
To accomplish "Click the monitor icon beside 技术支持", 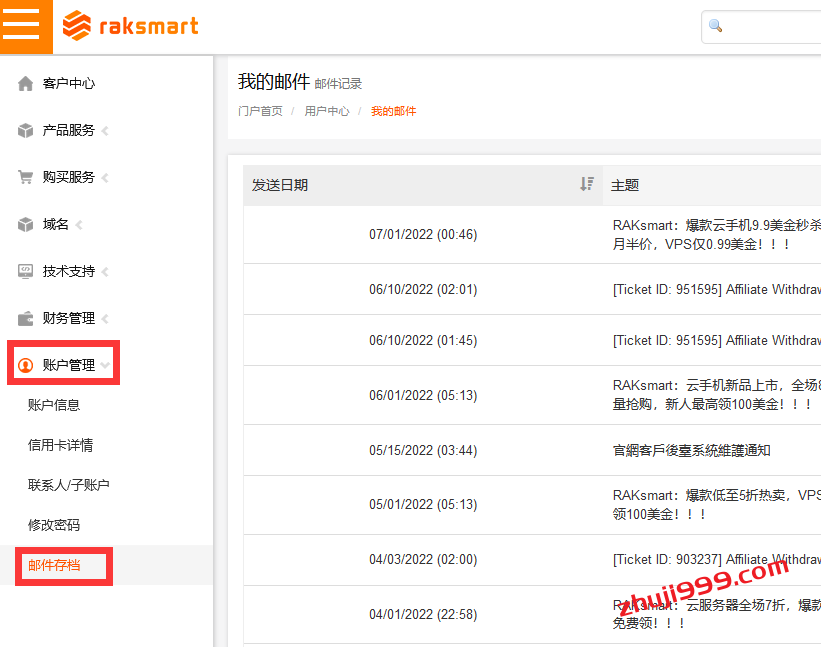I will point(25,271).
